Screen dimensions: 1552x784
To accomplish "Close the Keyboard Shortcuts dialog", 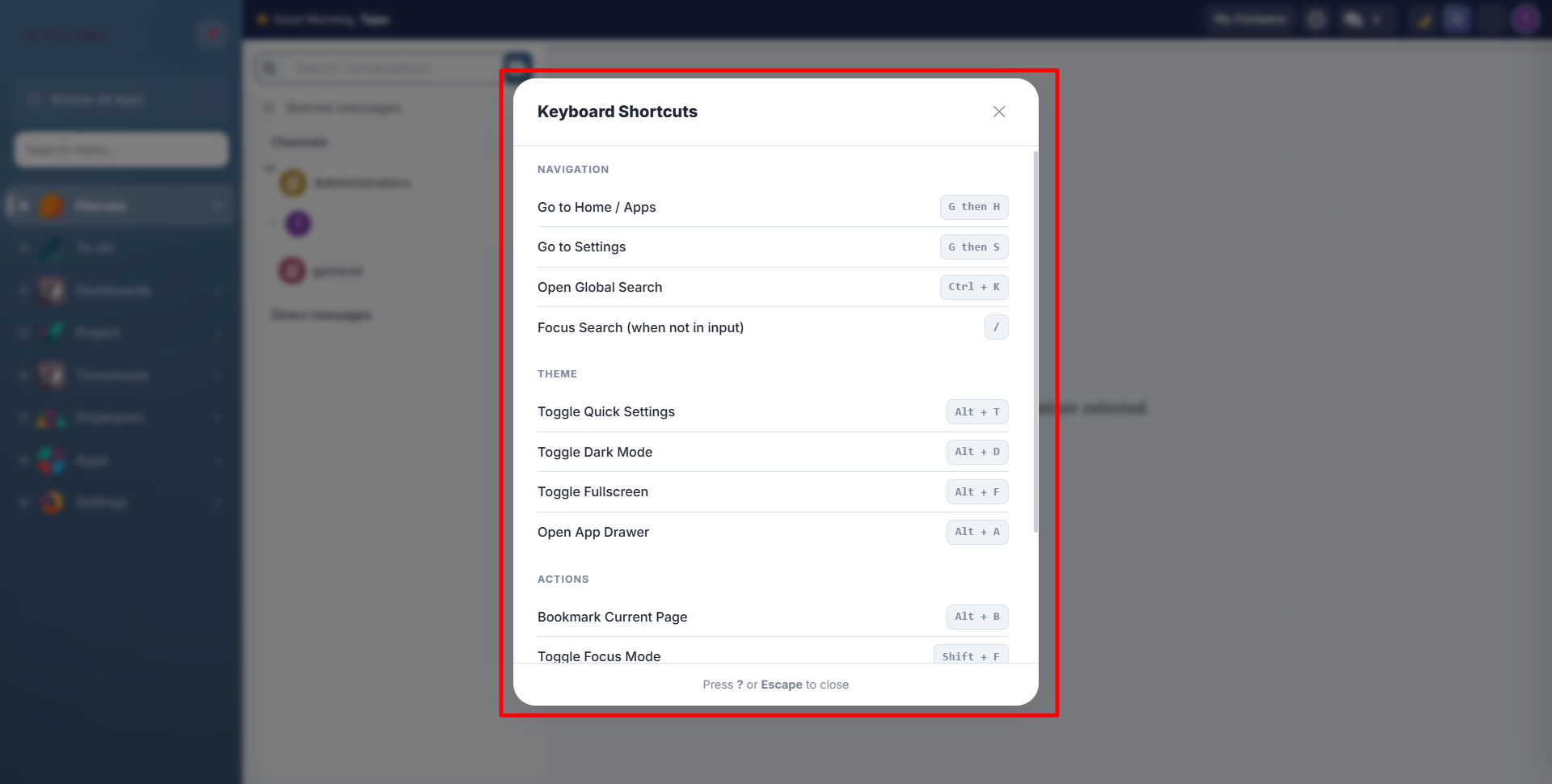I will click(x=998, y=112).
